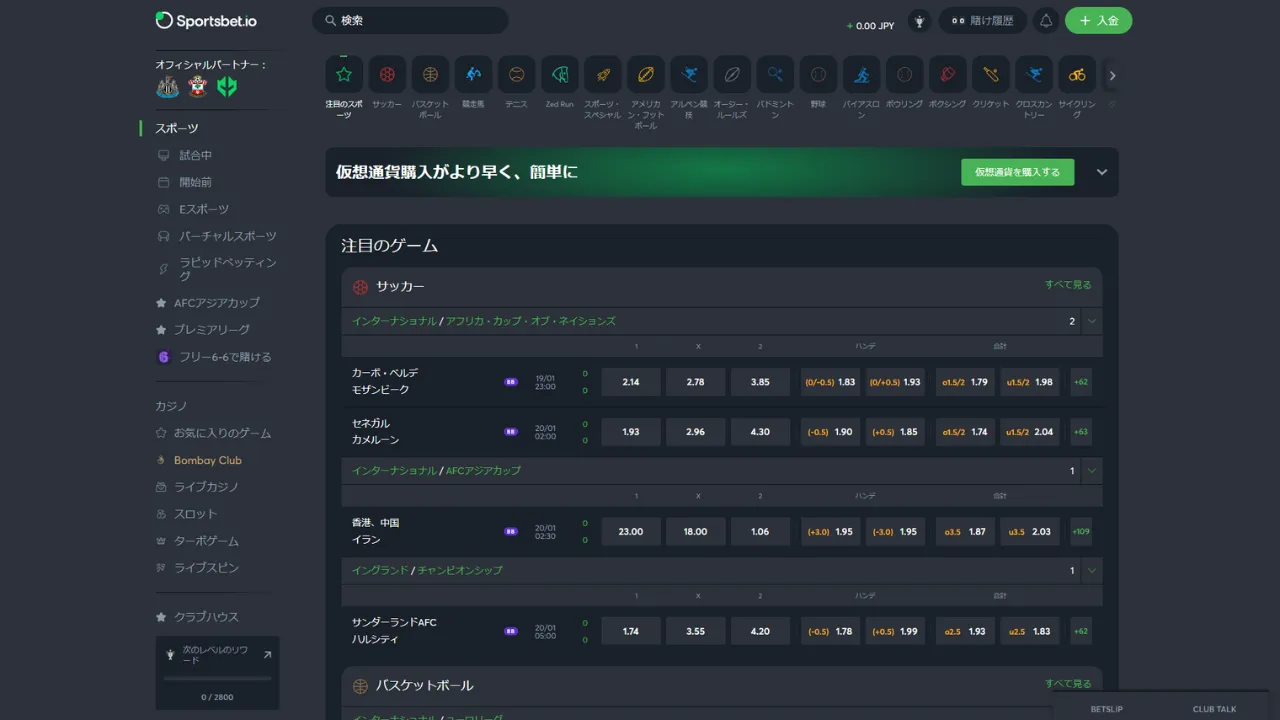Click the 仮想通貨を購入する button
Screen dimensions: 1280x720
[1017, 172]
